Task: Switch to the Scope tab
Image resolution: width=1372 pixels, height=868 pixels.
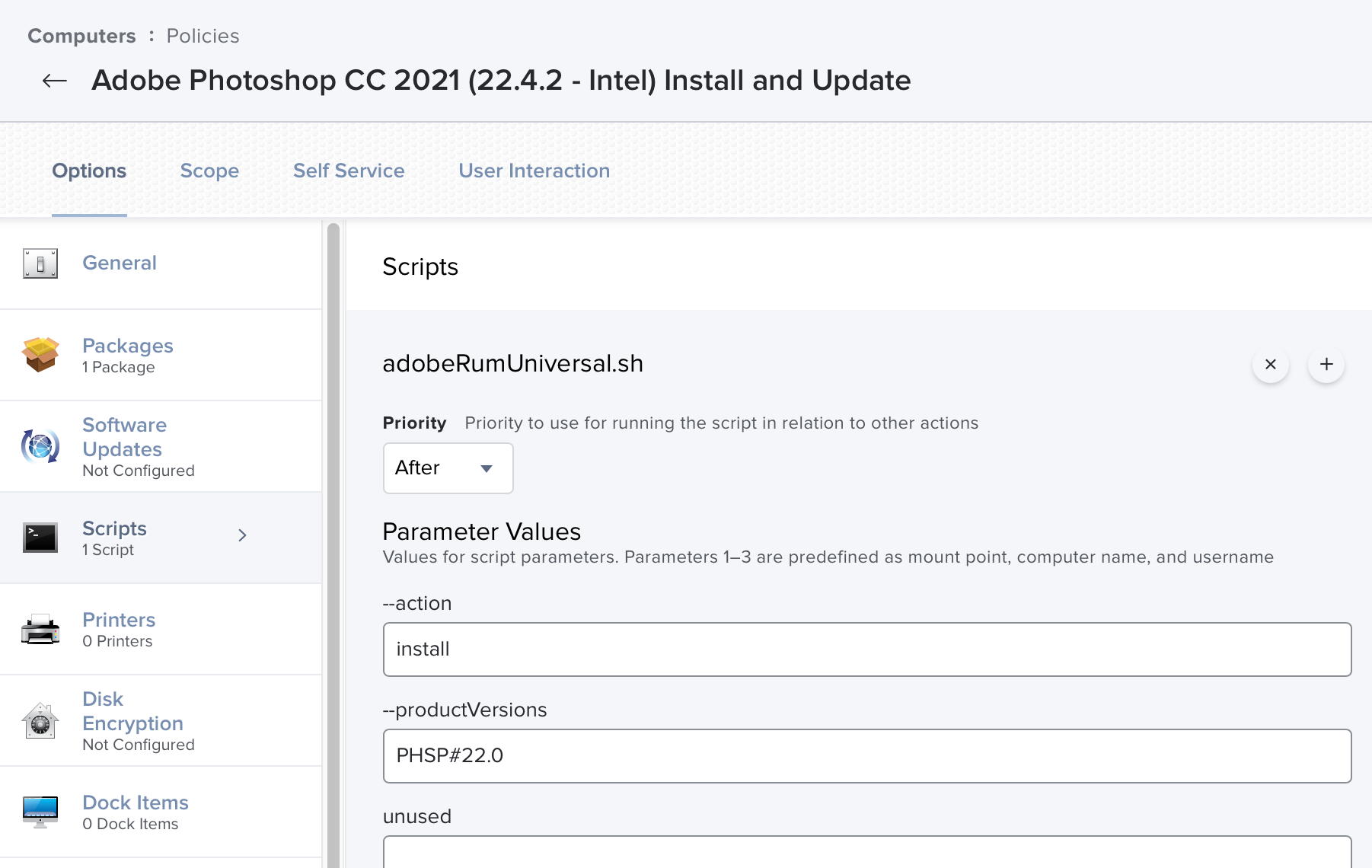Action: tap(209, 171)
